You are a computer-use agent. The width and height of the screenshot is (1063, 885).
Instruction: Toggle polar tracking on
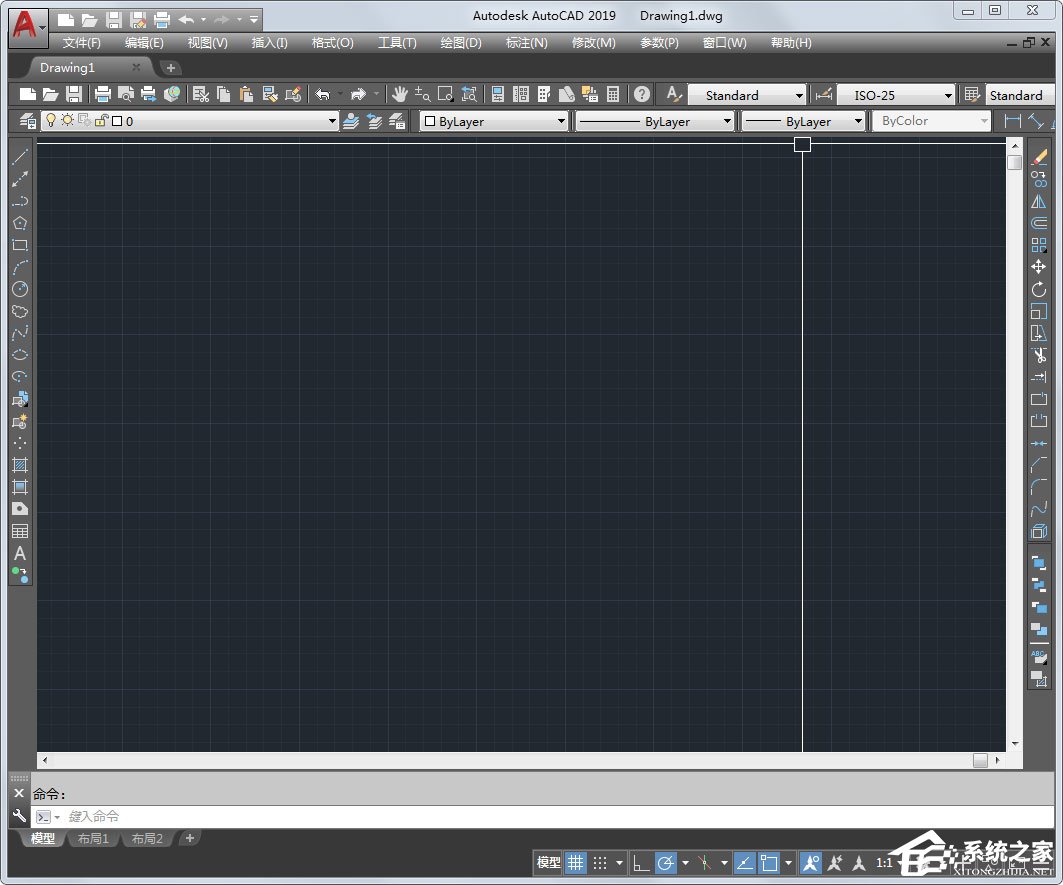point(666,862)
